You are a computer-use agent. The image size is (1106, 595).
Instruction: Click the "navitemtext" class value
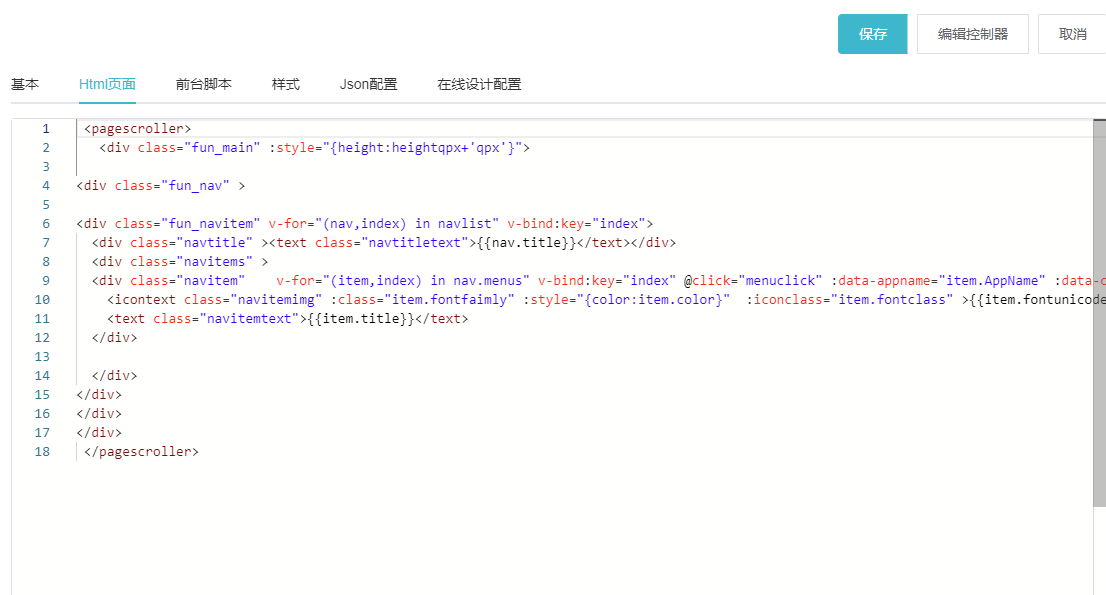pos(249,319)
